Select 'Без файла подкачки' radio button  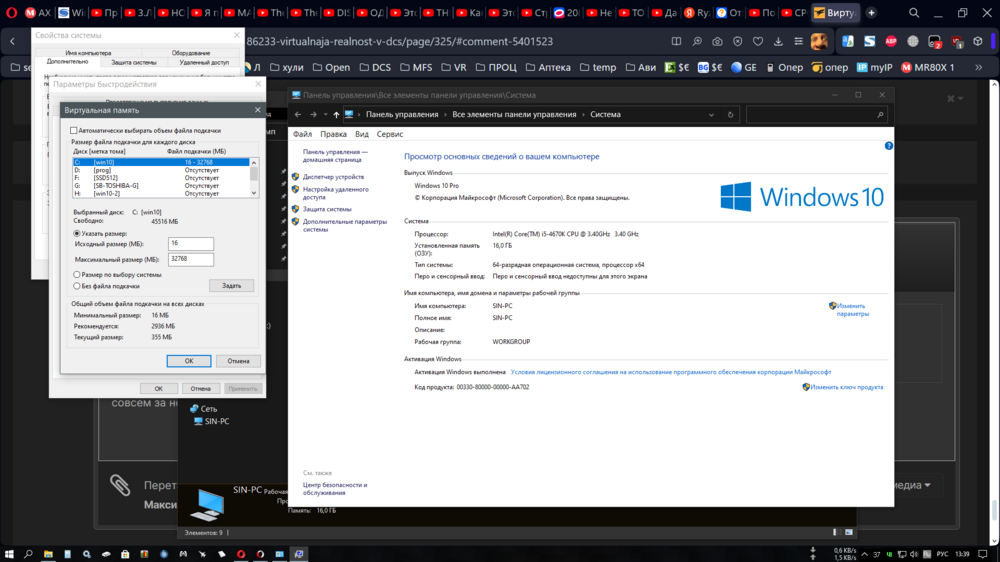(77, 286)
